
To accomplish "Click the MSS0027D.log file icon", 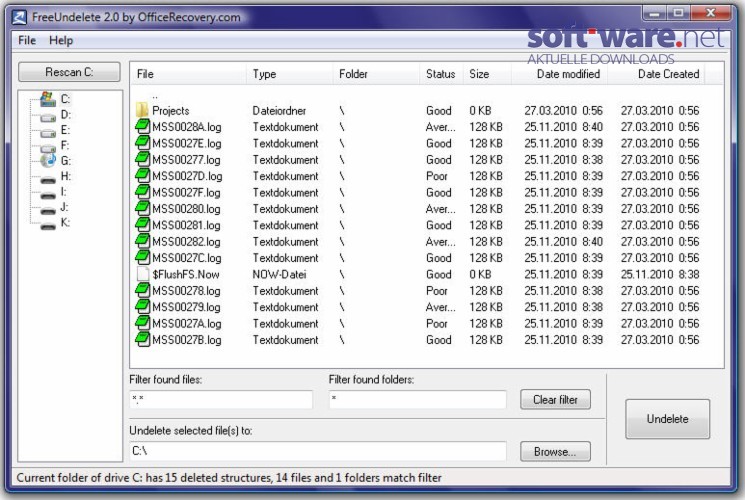I will point(142,175).
